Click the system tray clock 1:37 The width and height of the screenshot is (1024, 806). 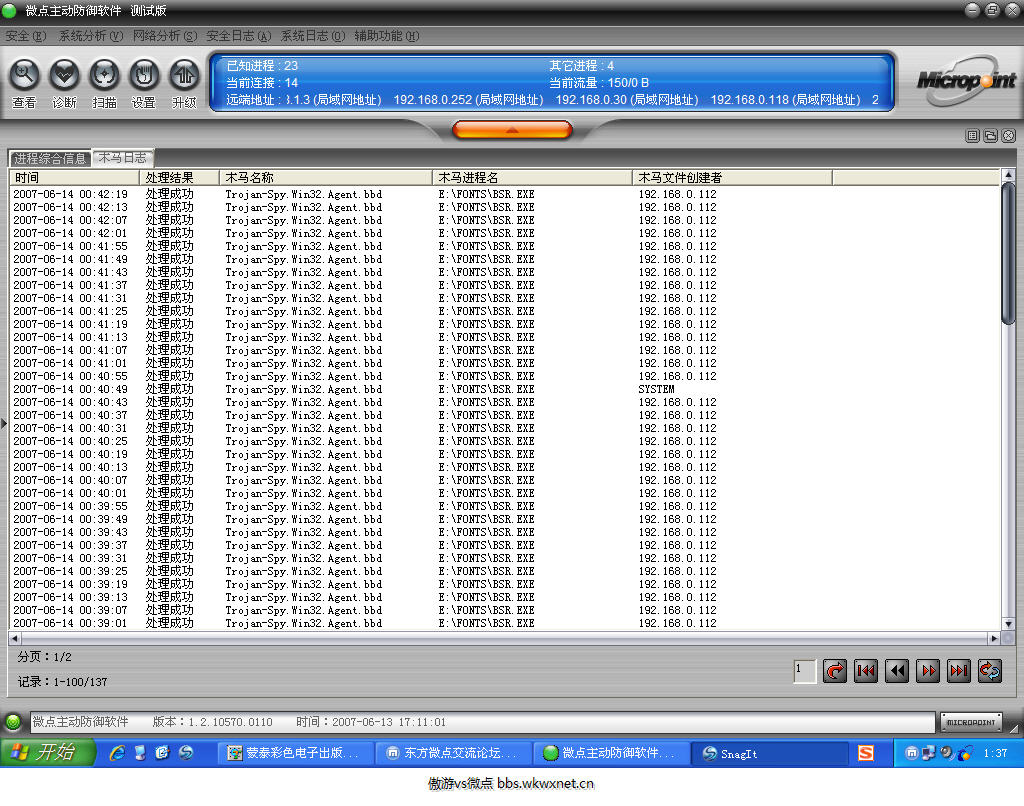point(995,753)
